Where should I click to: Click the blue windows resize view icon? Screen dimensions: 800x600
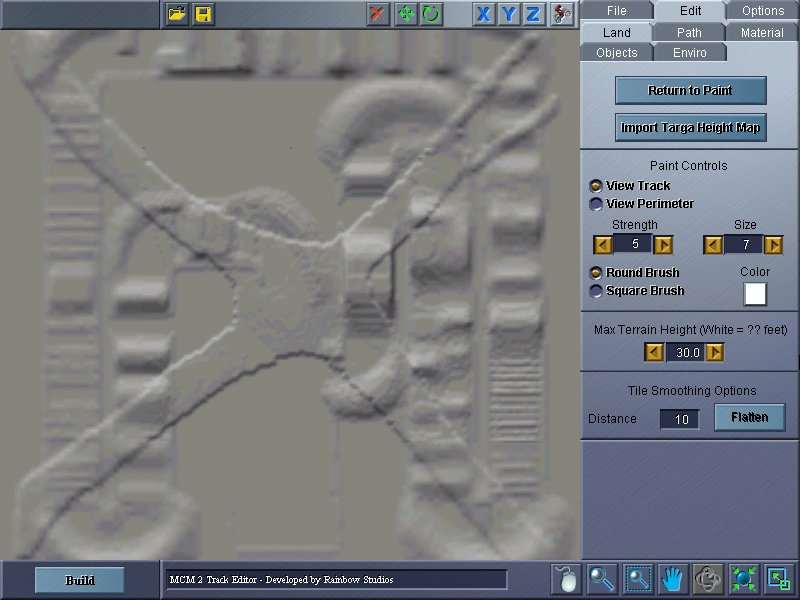click(779, 579)
